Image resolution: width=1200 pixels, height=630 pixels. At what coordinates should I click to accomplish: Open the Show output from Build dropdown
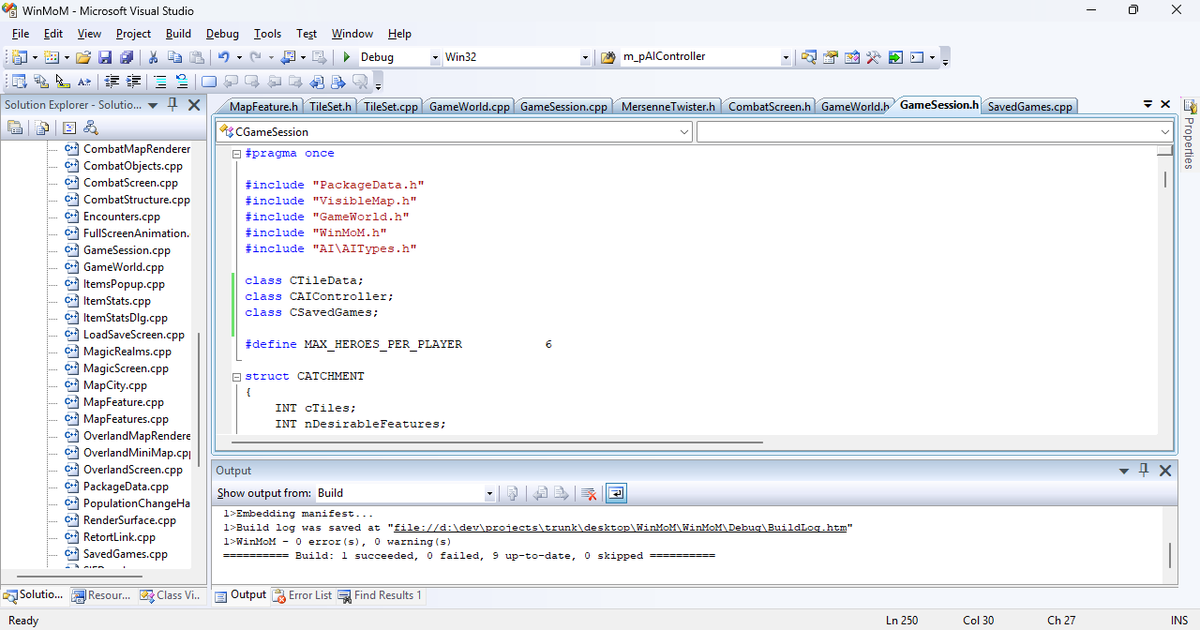[489, 493]
